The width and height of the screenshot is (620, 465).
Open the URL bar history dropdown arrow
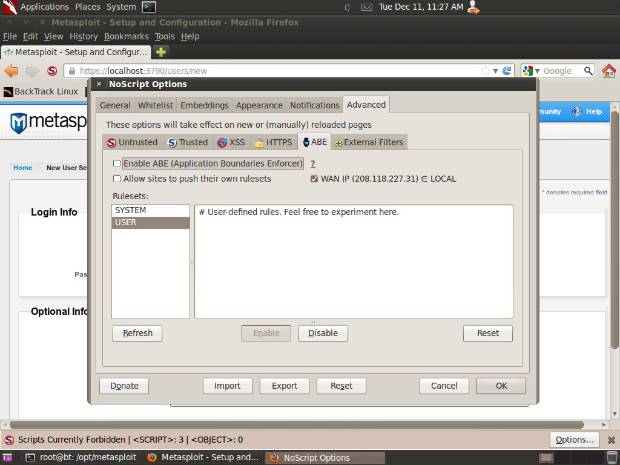point(496,71)
